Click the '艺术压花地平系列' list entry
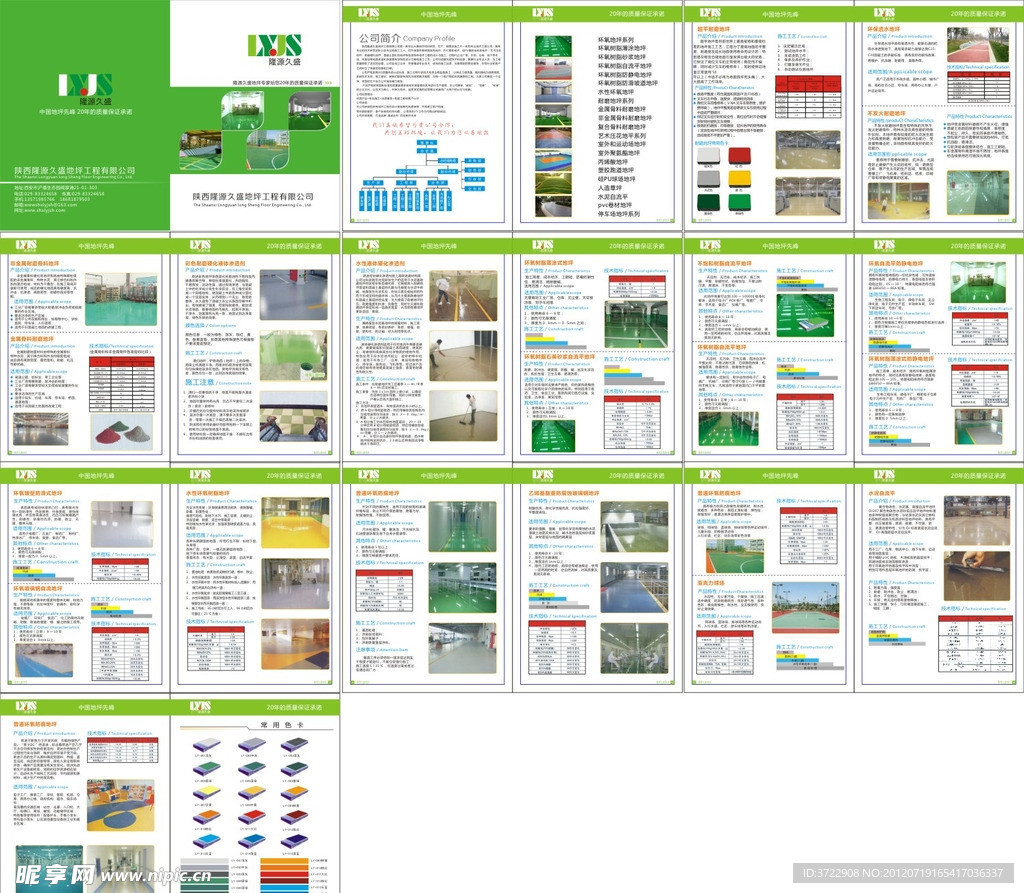 click(622, 135)
